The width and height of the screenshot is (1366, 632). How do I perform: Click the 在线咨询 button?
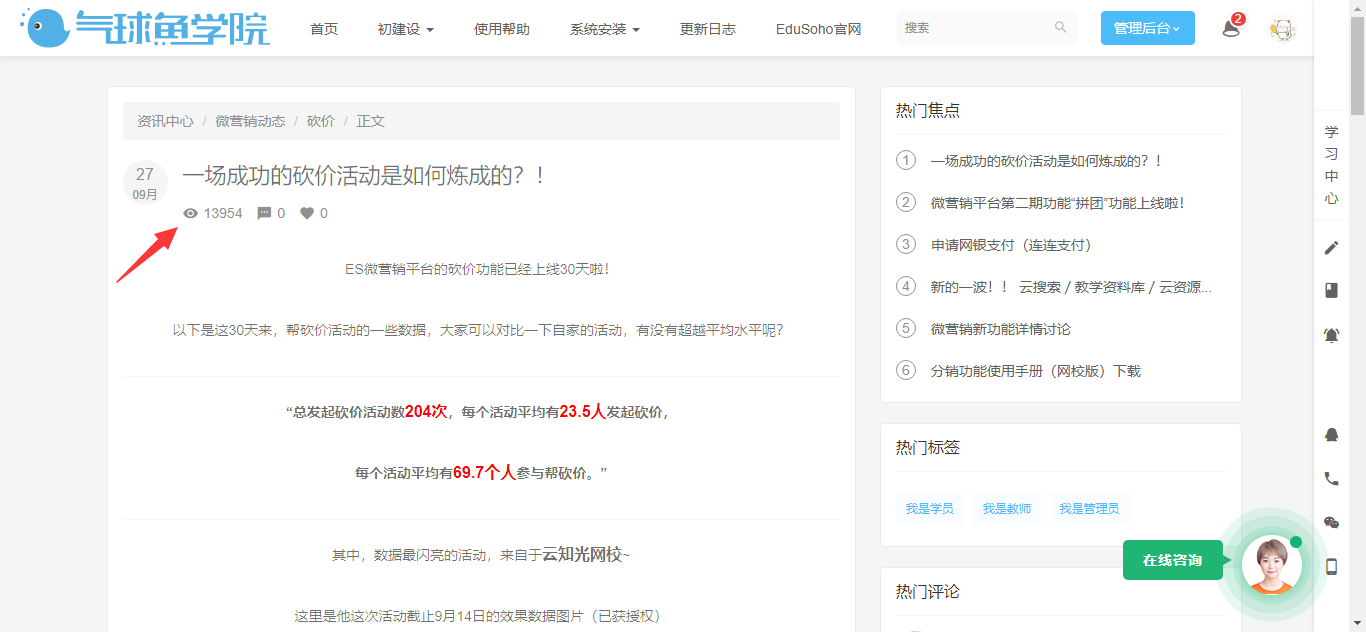pos(1172,560)
